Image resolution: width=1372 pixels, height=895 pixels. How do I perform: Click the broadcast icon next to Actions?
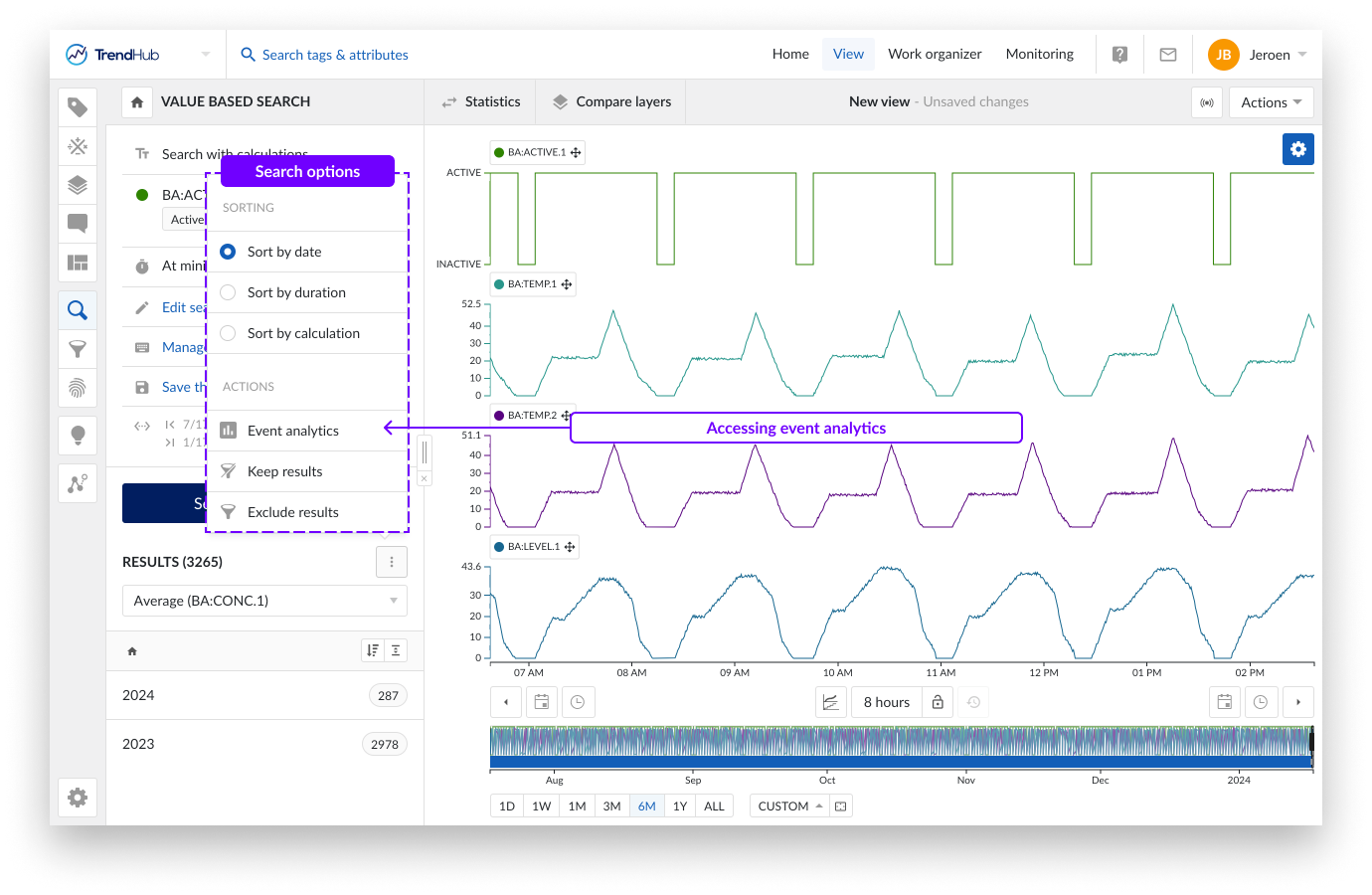1207,101
